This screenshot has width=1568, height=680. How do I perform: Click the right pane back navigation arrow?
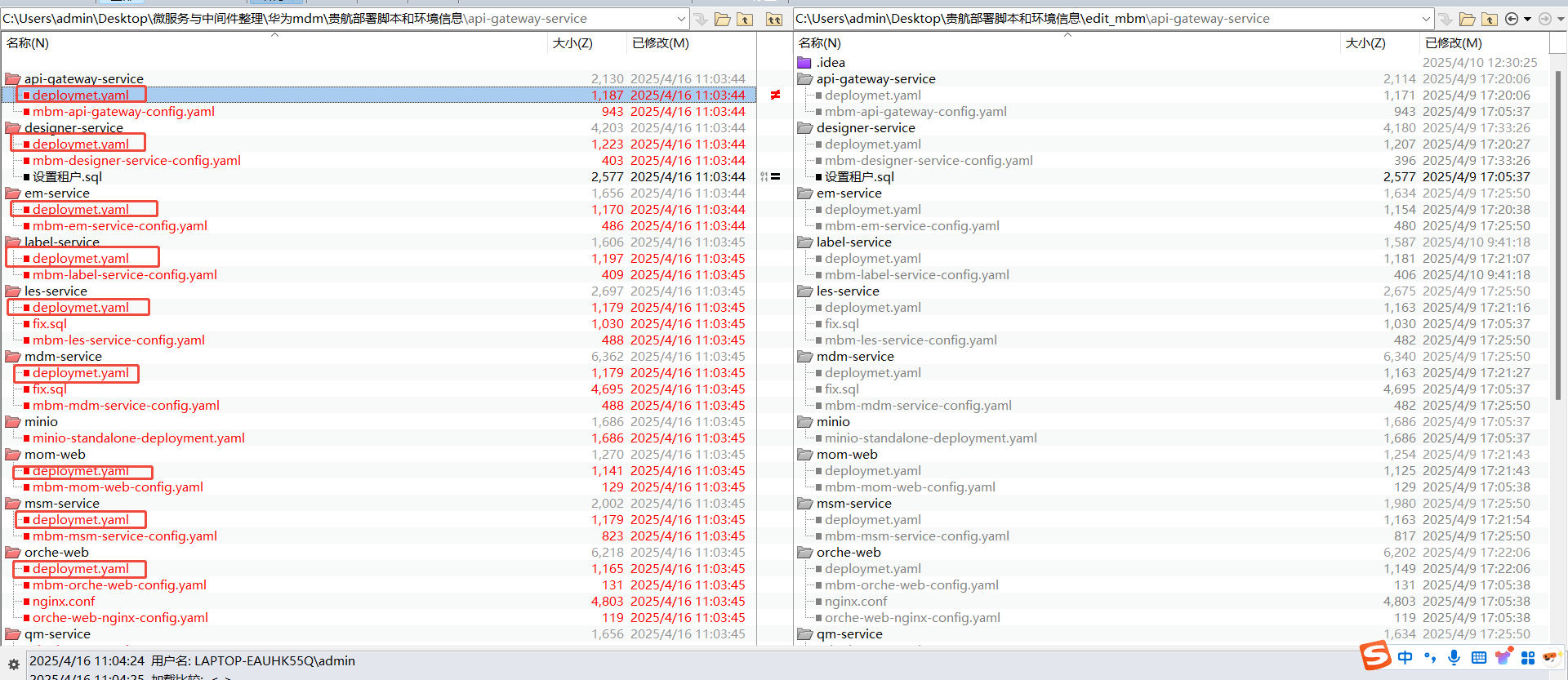tap(1512, 19)
